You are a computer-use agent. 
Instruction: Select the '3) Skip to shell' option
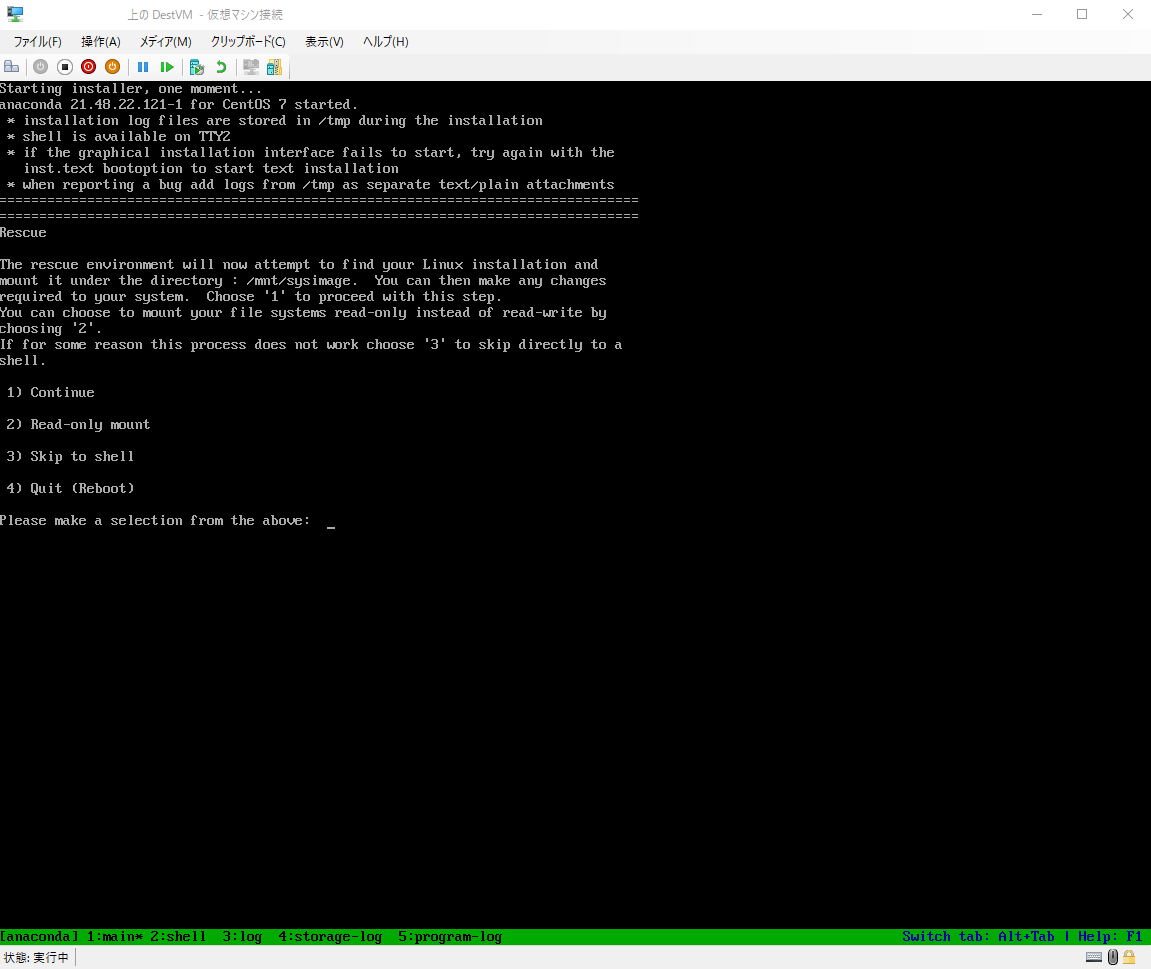click(x=68, y=456)
